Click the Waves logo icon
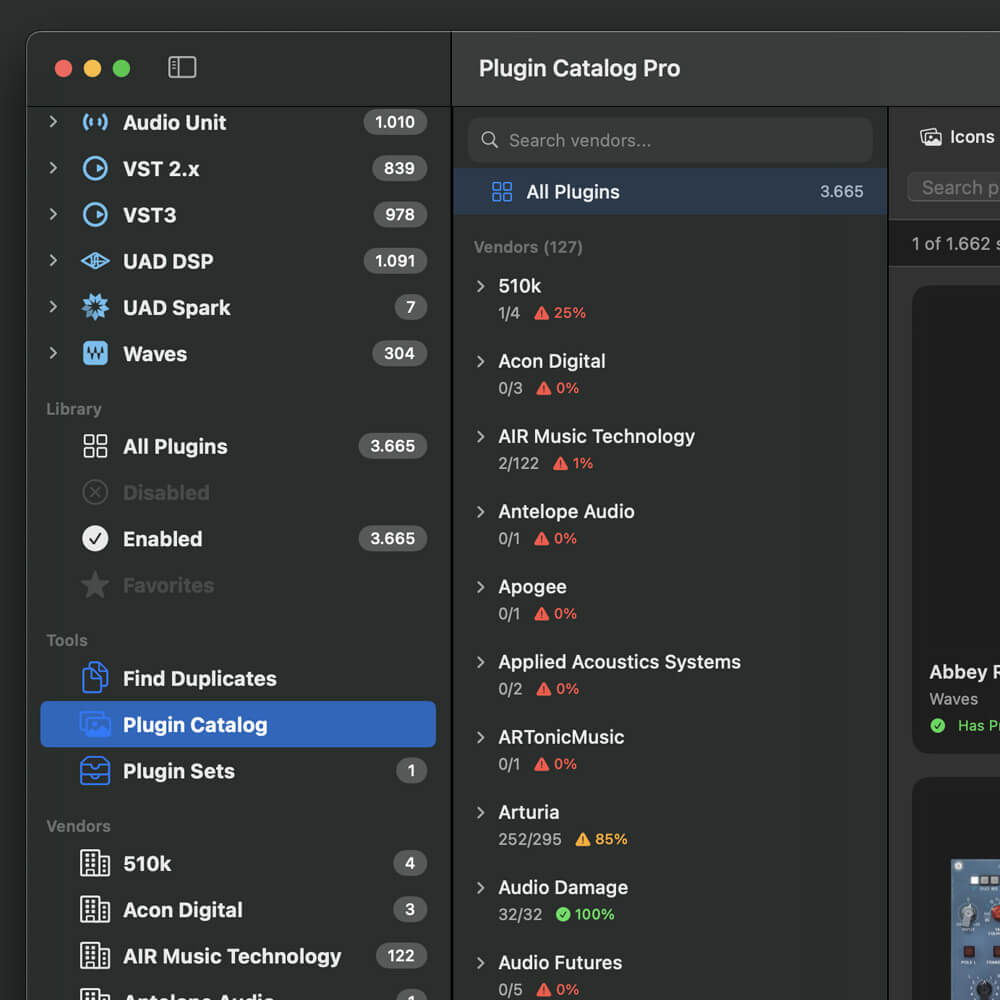Viewport: 1000px width, 1000px height. coord(95,353)
